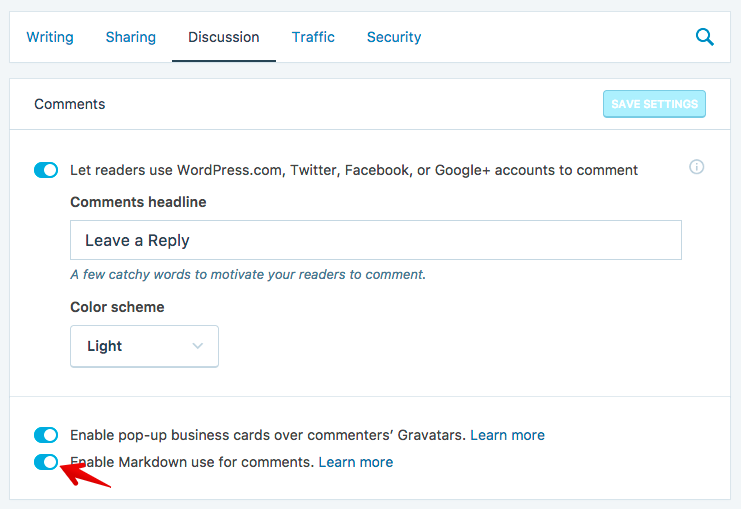Viewport: 741px width, 509px height.
Task: Turn off Markdown use for comments
Action: pos(46,462)
